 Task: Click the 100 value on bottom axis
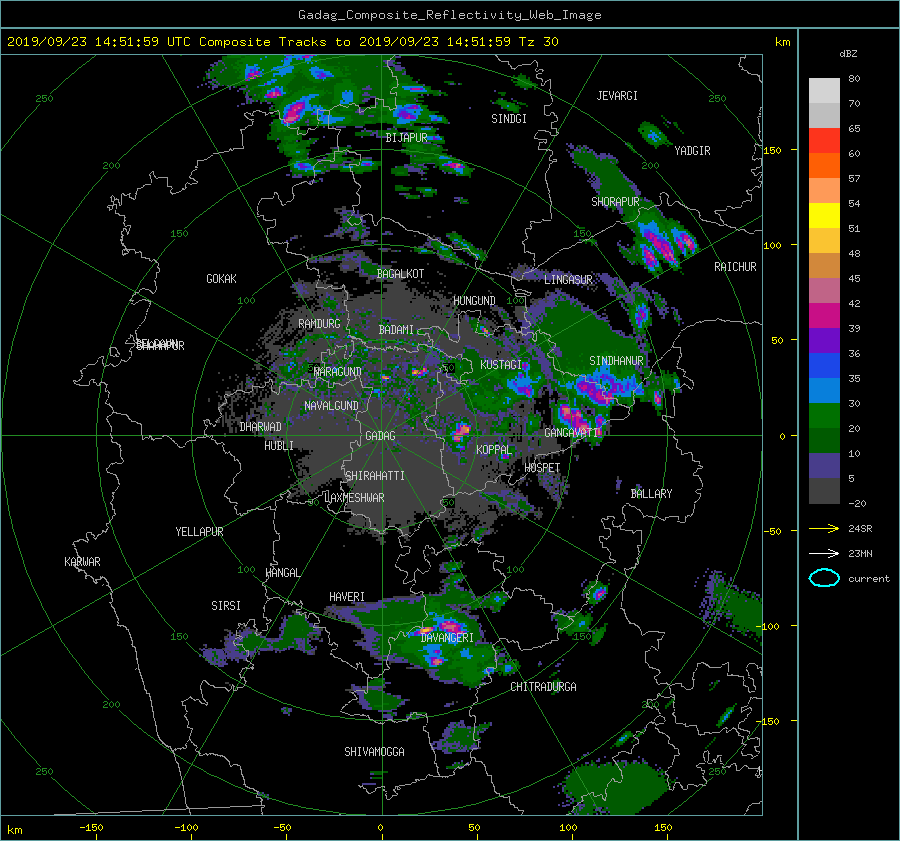click(568, 828)
